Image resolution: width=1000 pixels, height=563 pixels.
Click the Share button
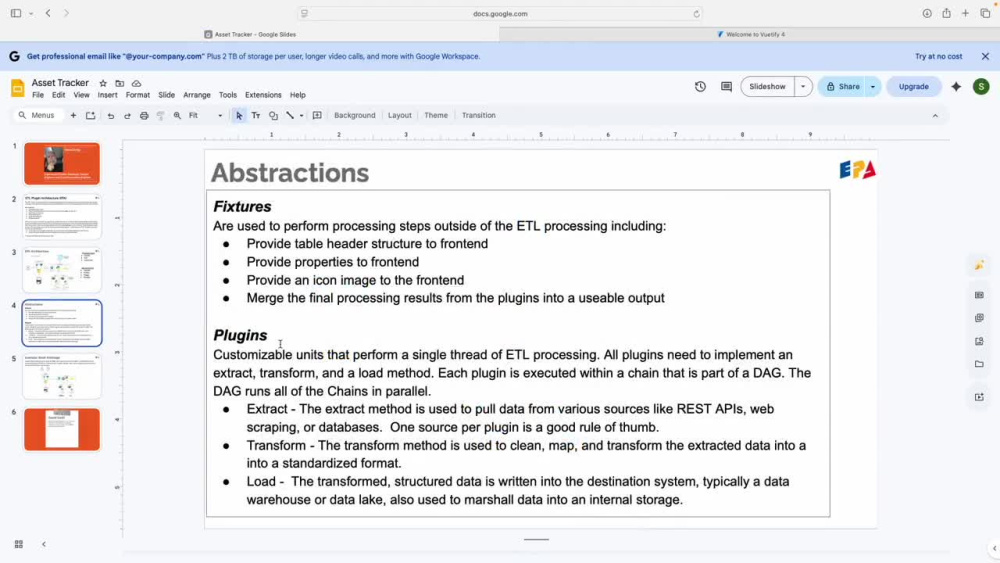(842, 87)
